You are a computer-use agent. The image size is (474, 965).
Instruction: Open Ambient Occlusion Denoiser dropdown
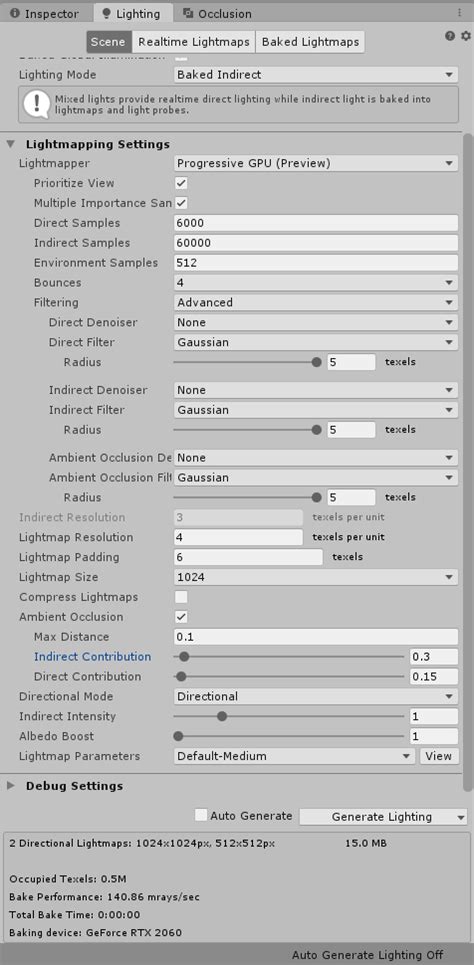coord(316,458)
